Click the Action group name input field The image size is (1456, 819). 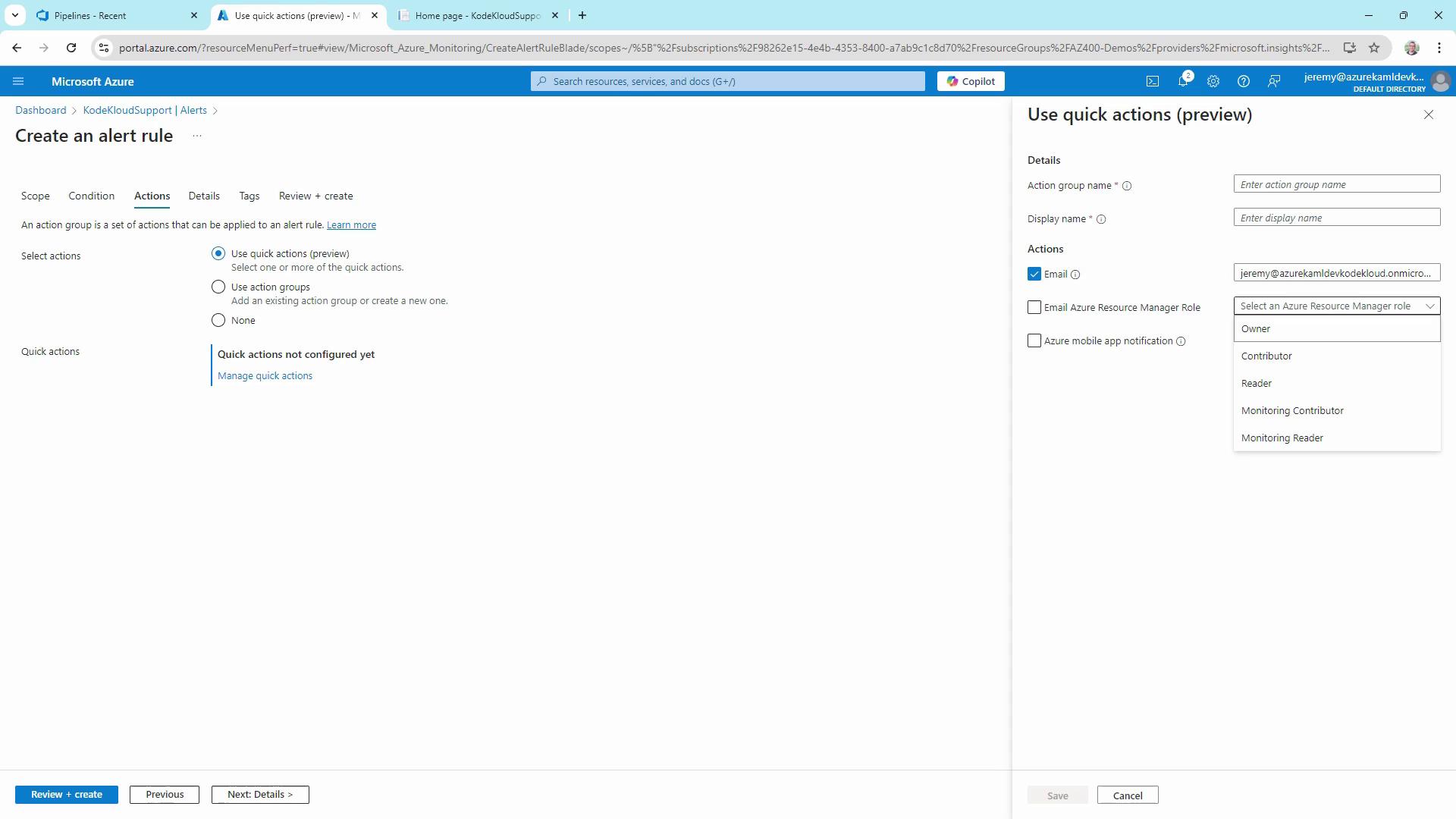[x=1336, y=184]
